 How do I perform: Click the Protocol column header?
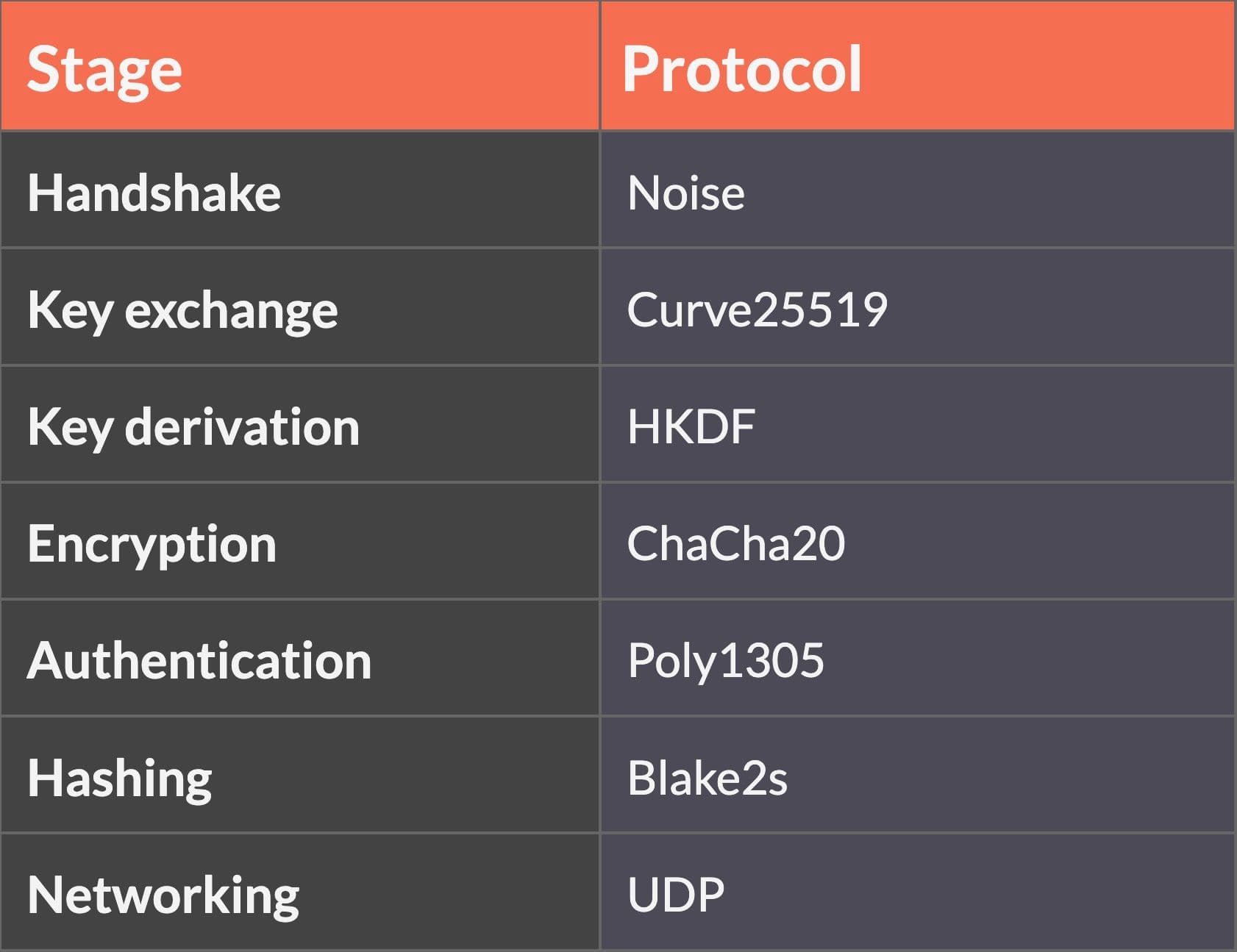point(741,69)
